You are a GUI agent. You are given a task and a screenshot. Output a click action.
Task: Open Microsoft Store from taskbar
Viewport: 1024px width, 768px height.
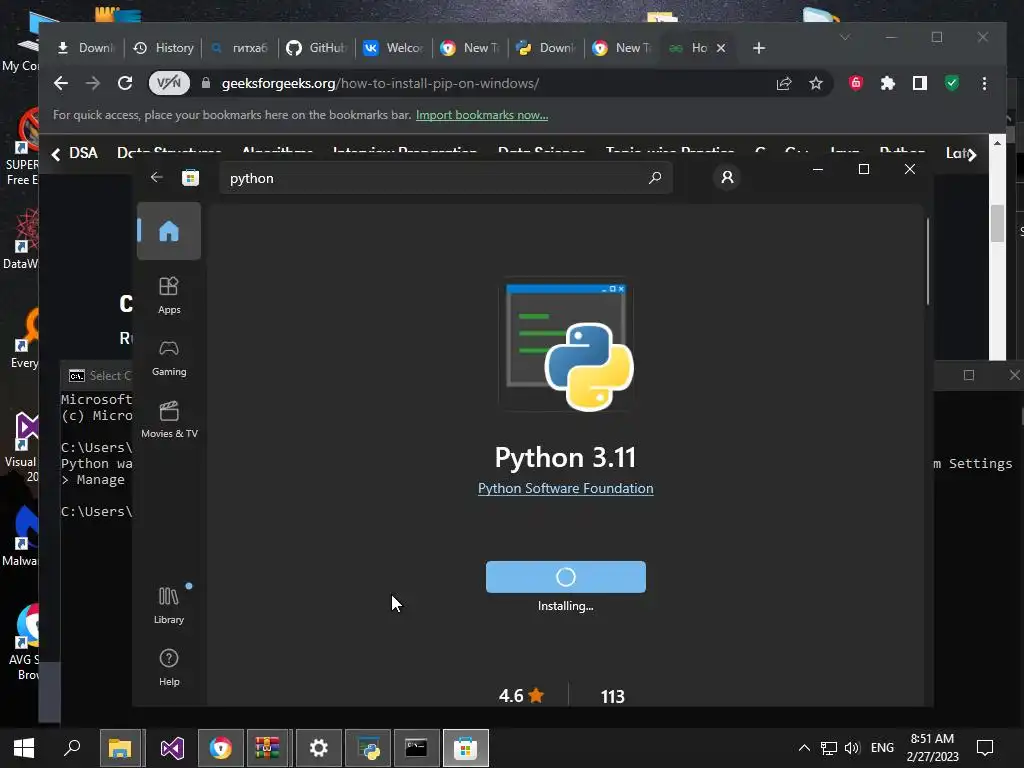[x=466, y=748]
